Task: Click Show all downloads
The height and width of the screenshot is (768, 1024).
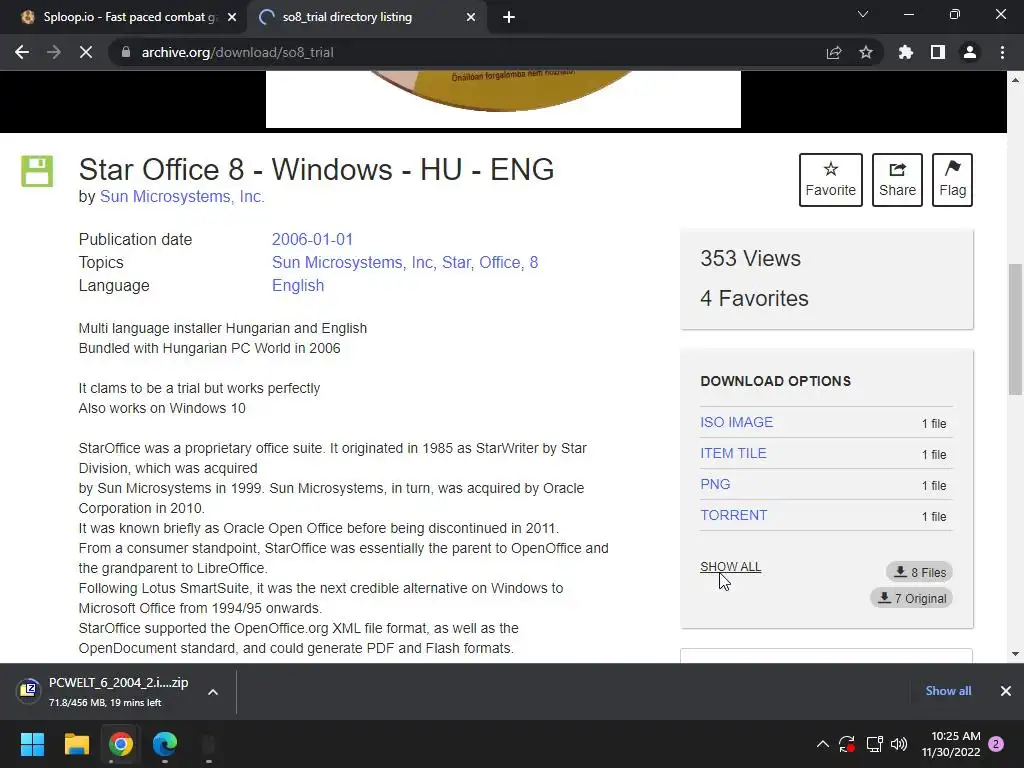Action: click(x=948, y=691)
